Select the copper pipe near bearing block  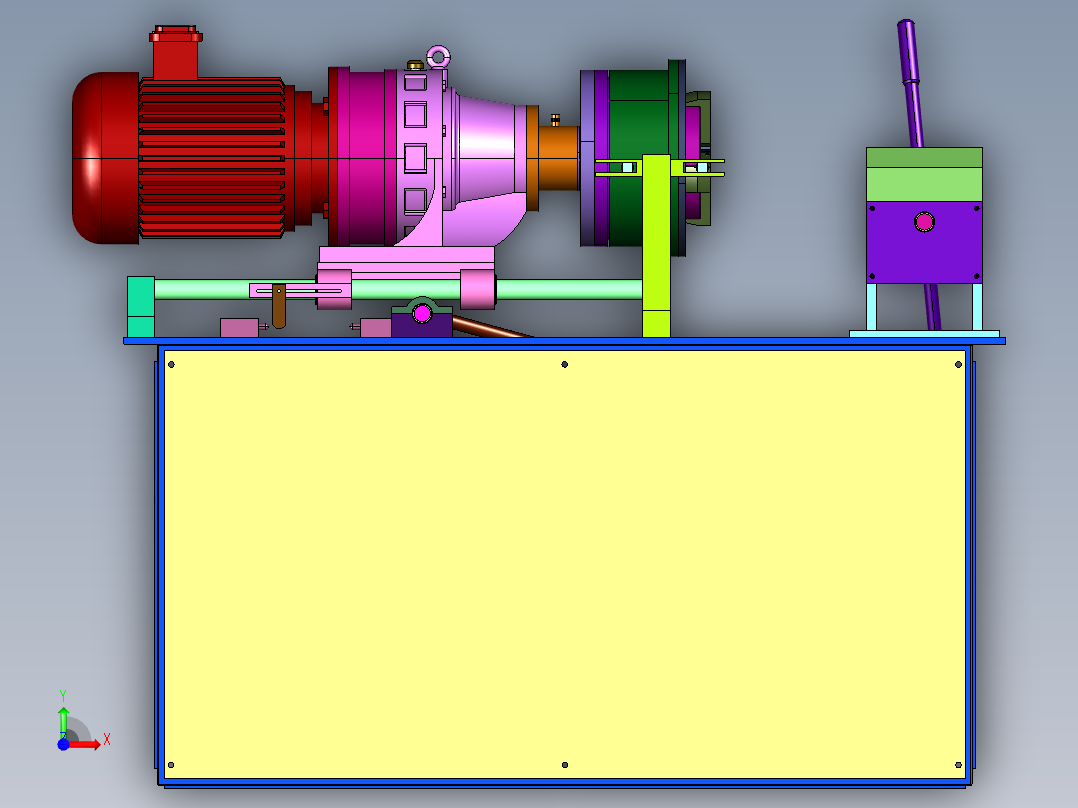point(488,327)
